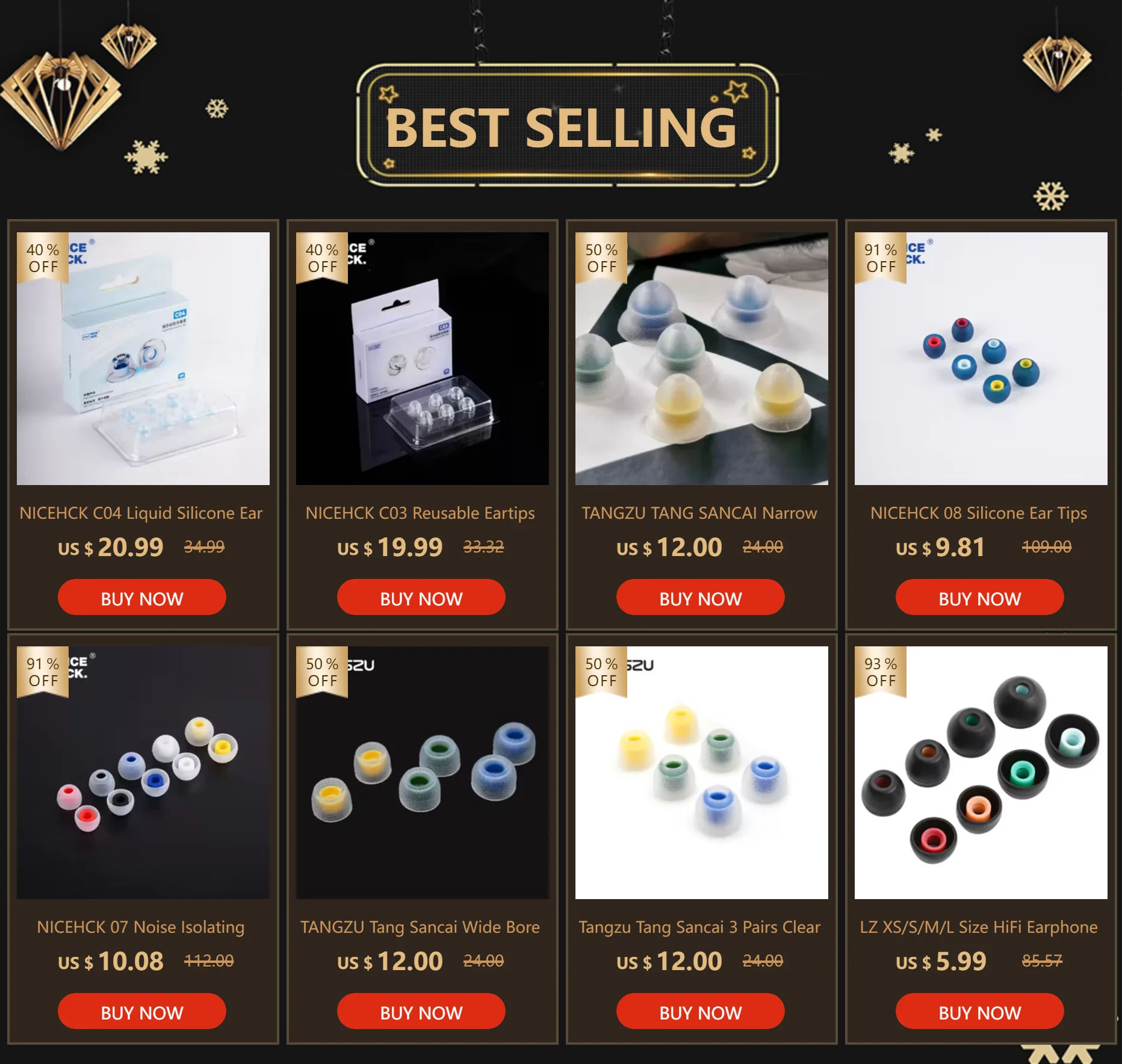The width and height of the screenshot is (1122, 1064).
Task: Click BUY NOW for LZ XS/S/M/L eartips
Action: coord(980,1011)
